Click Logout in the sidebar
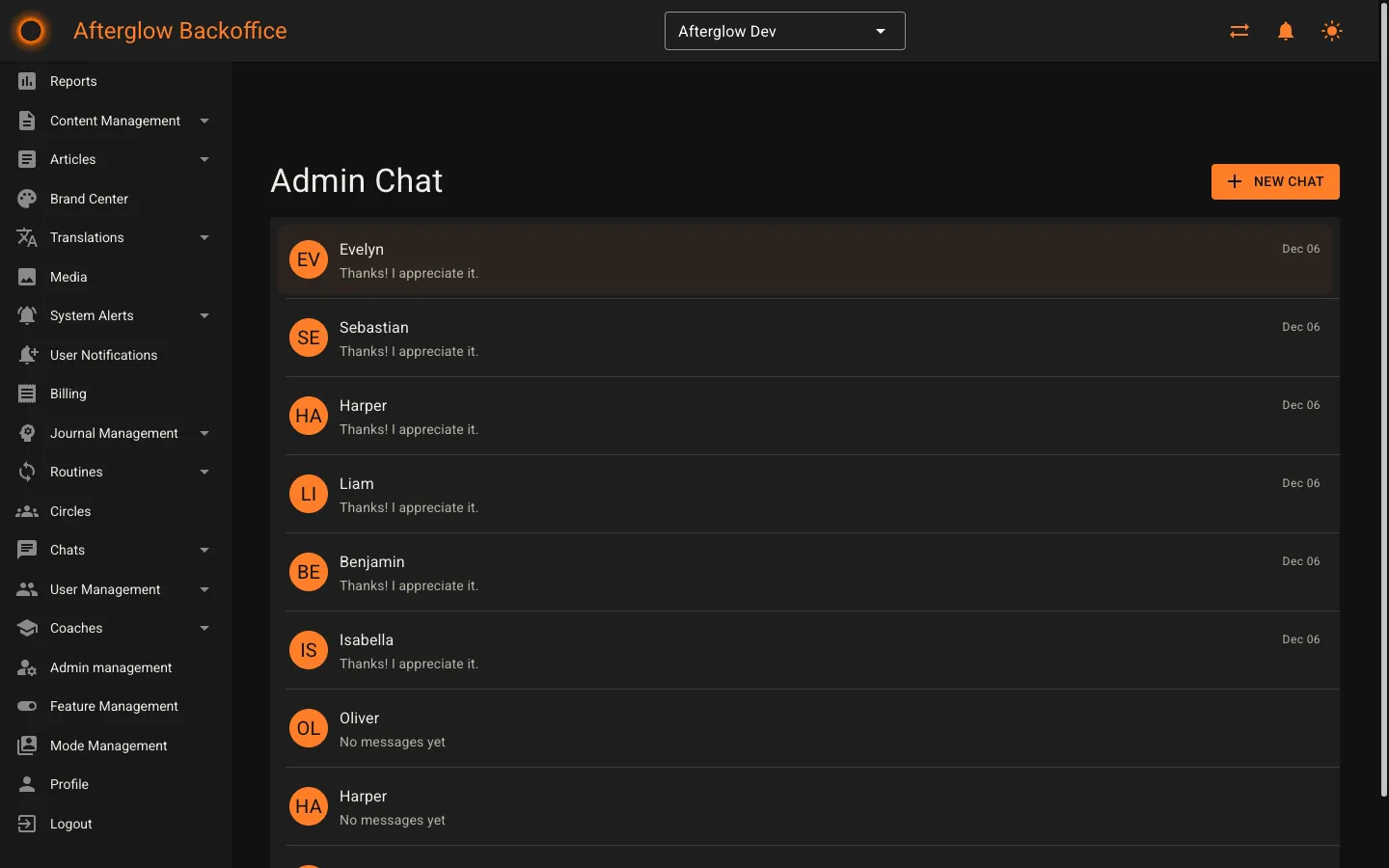 [x=70, y=824]
